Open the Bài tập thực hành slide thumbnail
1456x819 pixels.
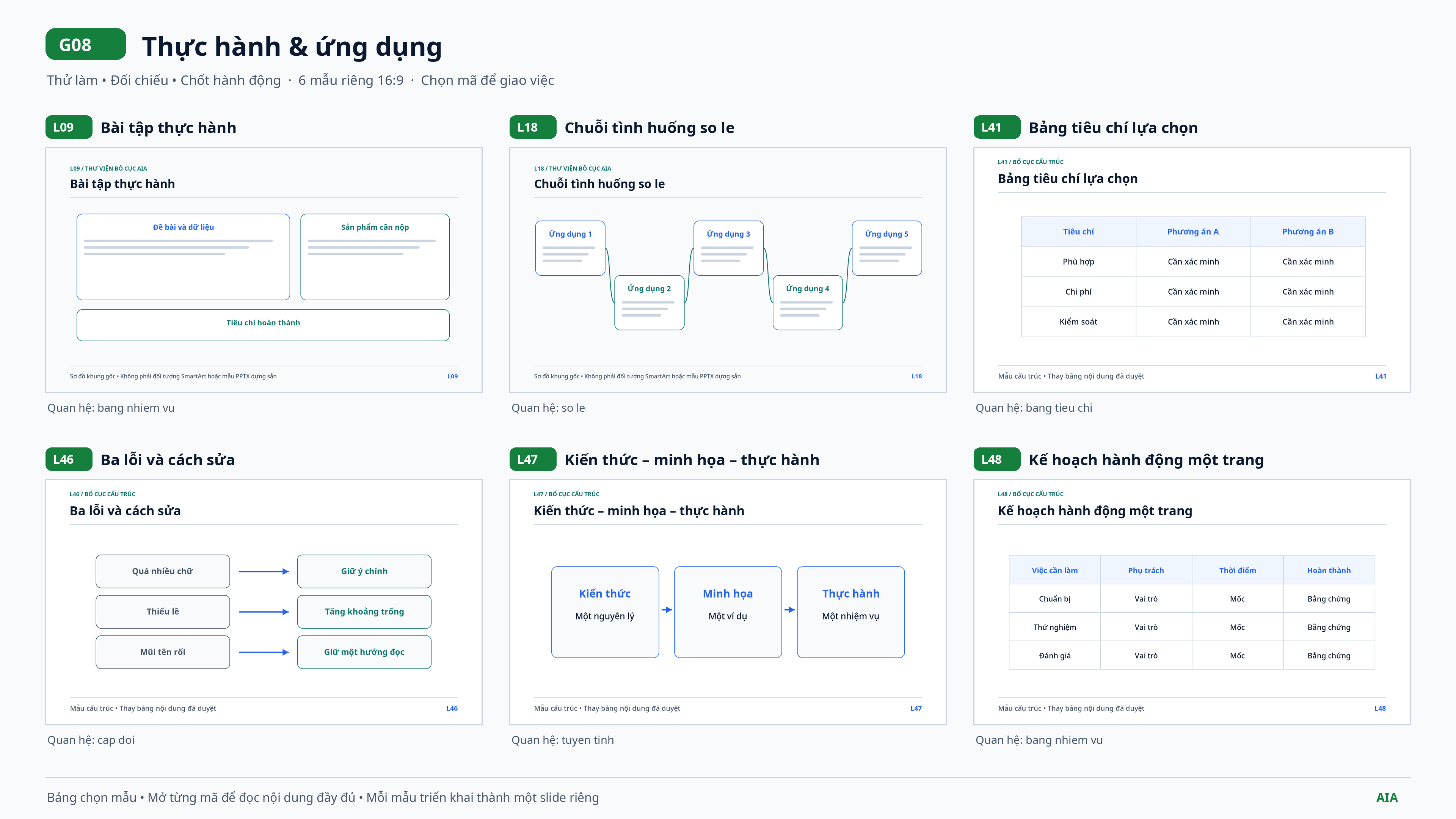pos(264,270)
